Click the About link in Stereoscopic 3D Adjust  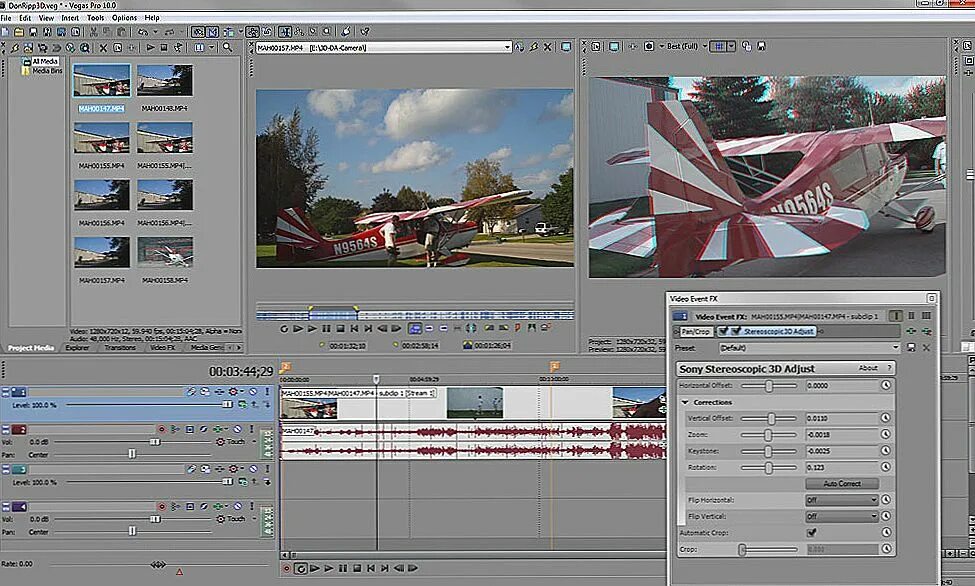point(868,368)
